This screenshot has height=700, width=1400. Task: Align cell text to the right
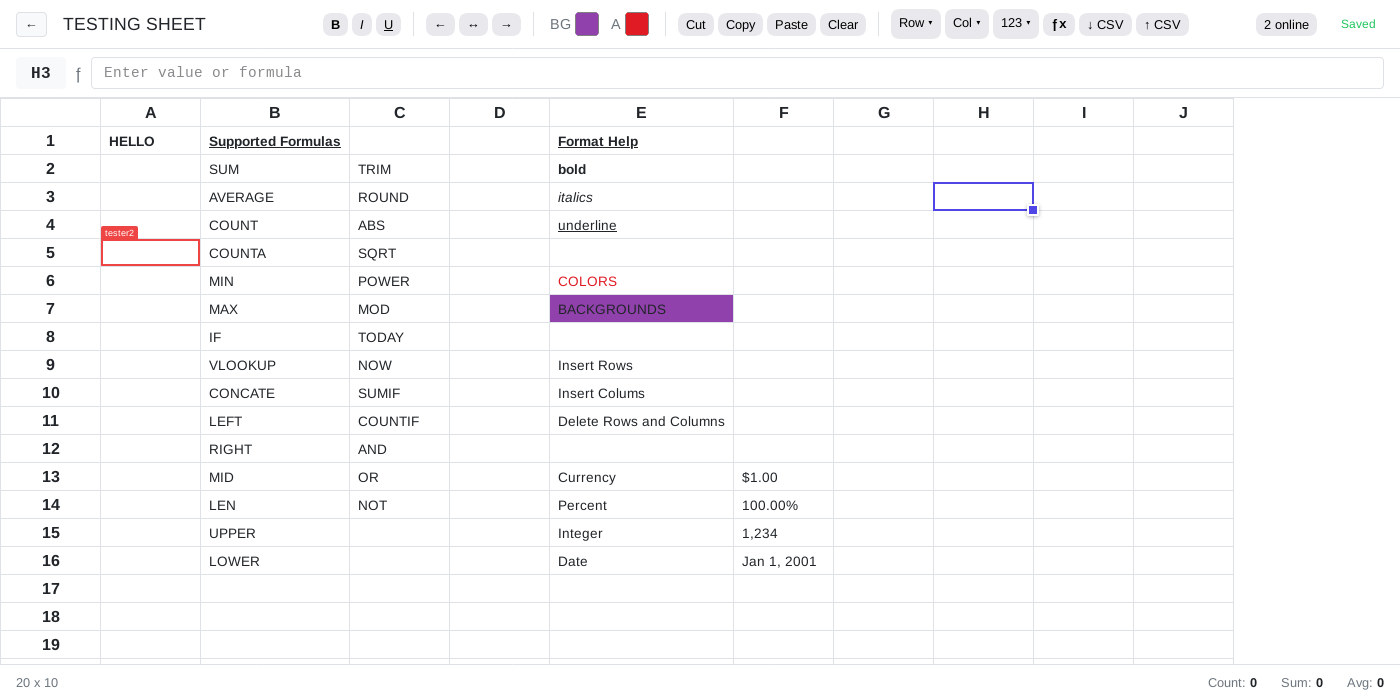(506, 24)
